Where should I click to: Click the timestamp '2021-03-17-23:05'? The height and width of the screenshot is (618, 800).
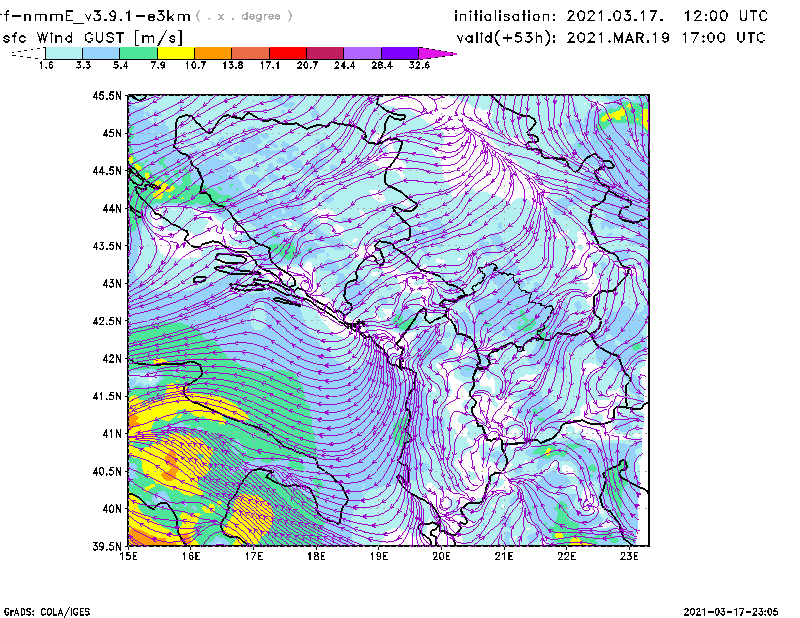coord(731,612)
